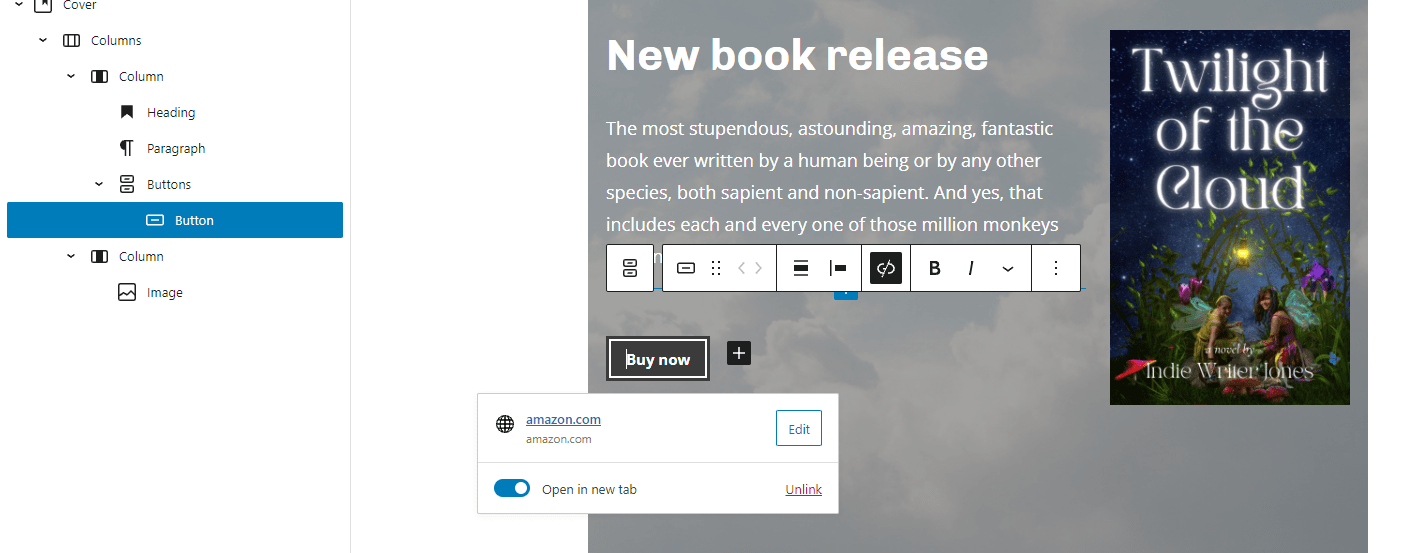The width and height of the screenshot is (1418, 553).
Task: Collapse the first Column in list view
Action: pos(71,76)
